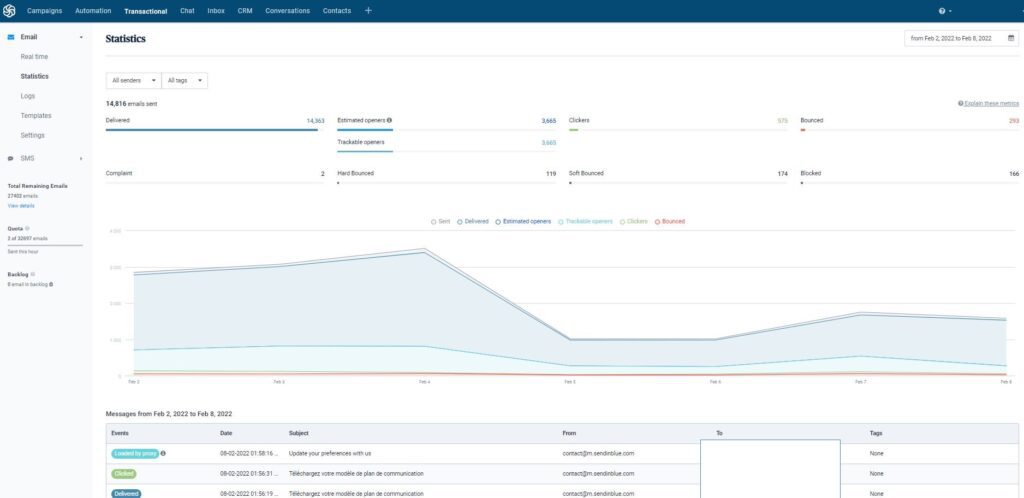Open the calendar icon in date range field
Image resolution: width=1024 pixels, height=498 pixels.
[1011, 39]
